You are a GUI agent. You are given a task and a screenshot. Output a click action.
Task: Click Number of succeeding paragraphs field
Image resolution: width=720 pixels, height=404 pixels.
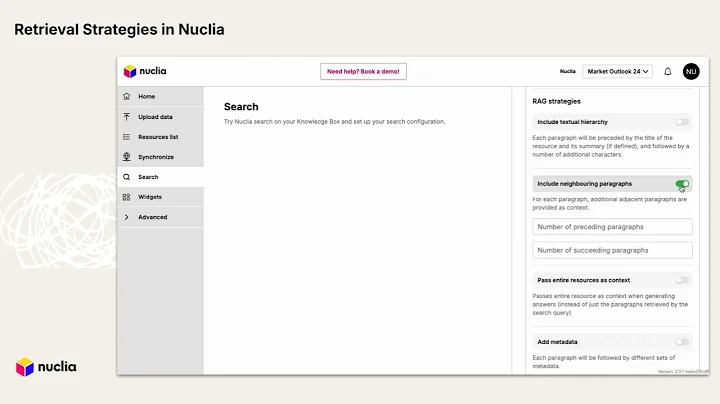click(612, 250)
